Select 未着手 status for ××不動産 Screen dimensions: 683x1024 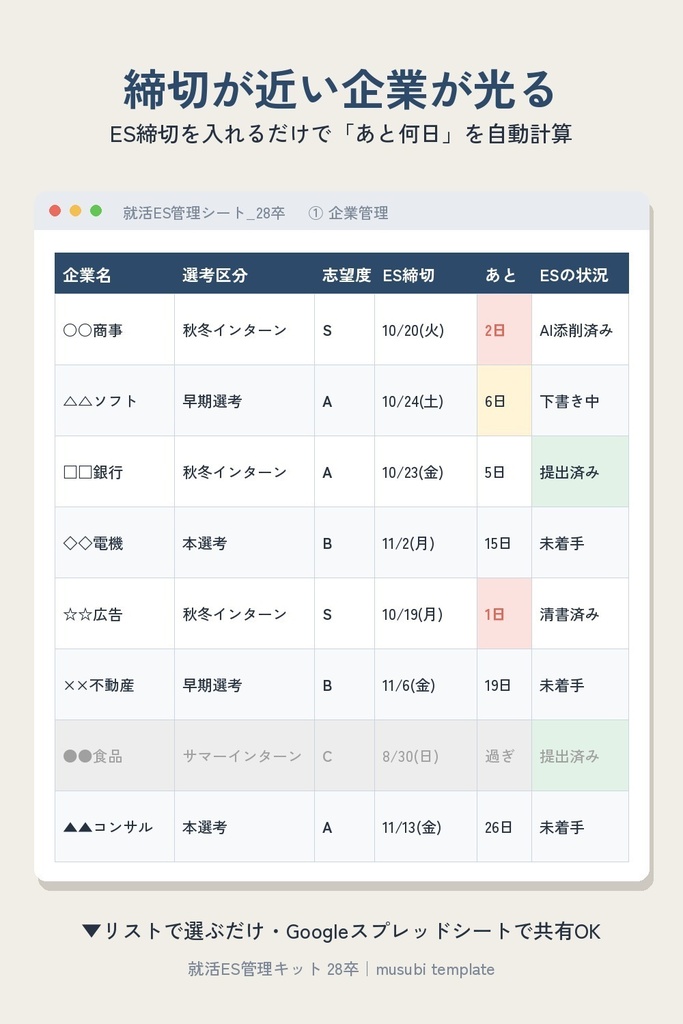coord(580,684)
